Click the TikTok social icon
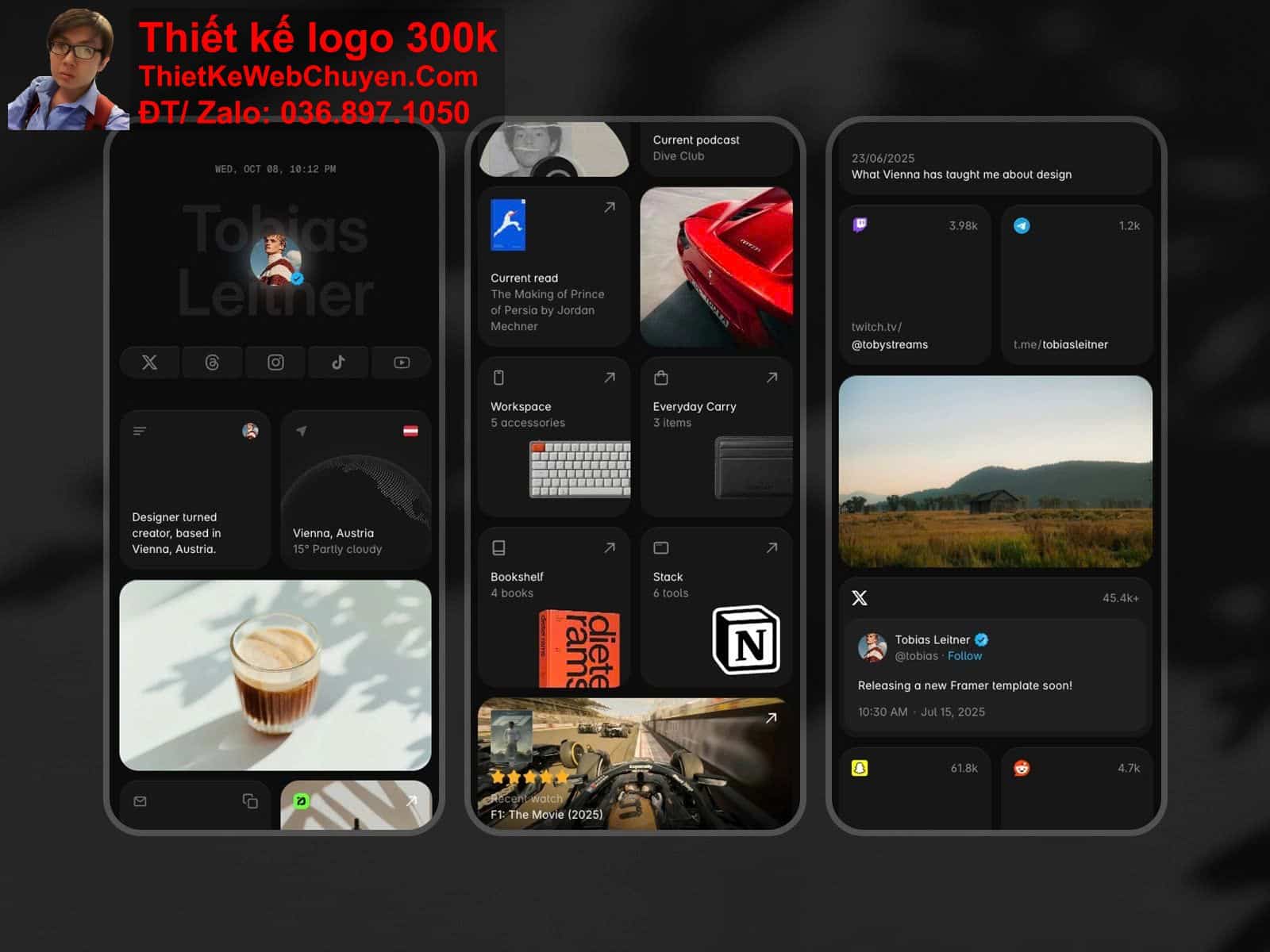 coord(338,363)
